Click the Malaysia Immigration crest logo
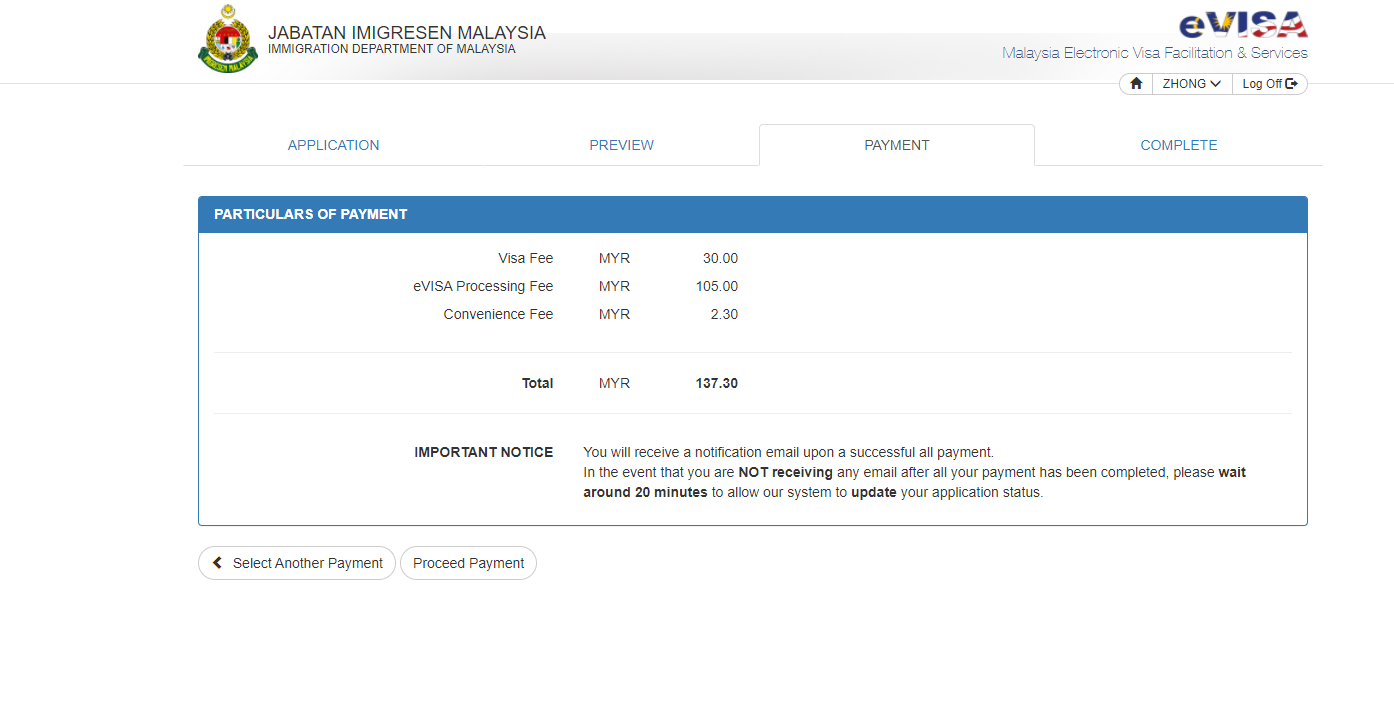This screenshot has height=719, width=1394. 228,40
